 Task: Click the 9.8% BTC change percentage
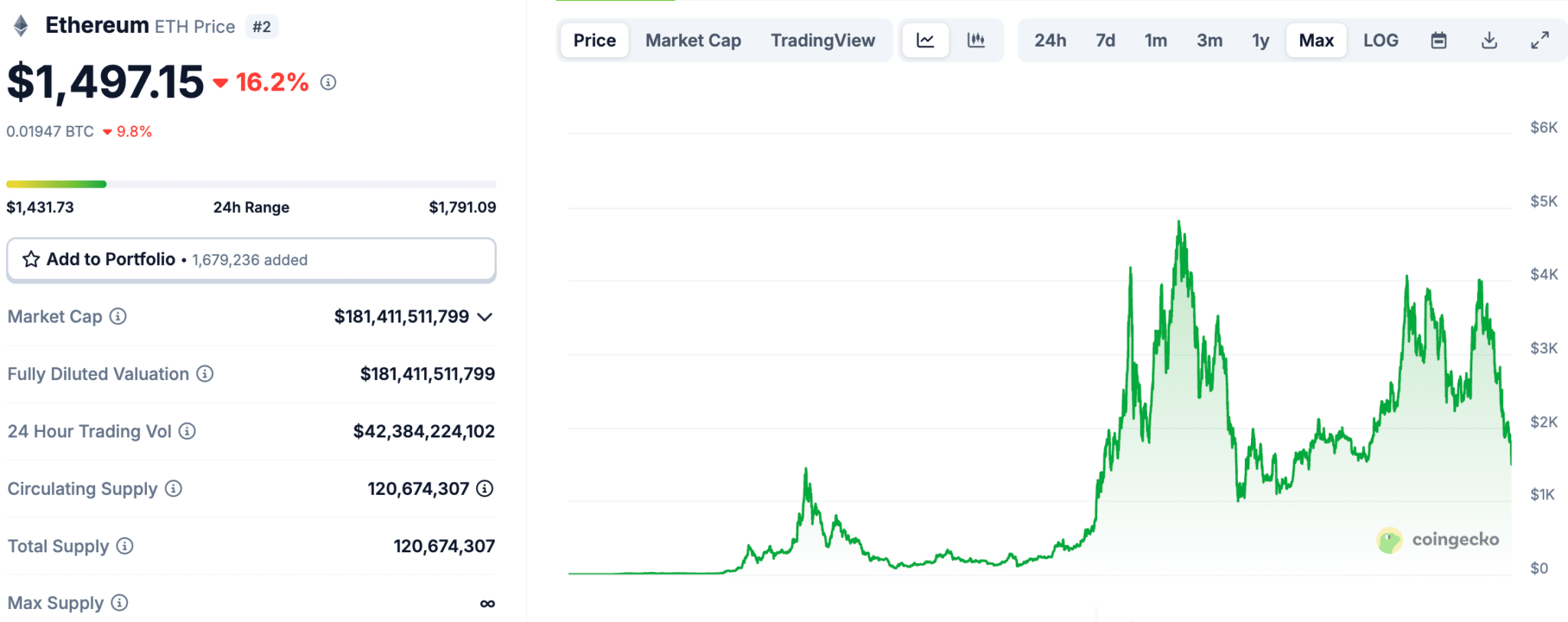click(x=134, y=132)
